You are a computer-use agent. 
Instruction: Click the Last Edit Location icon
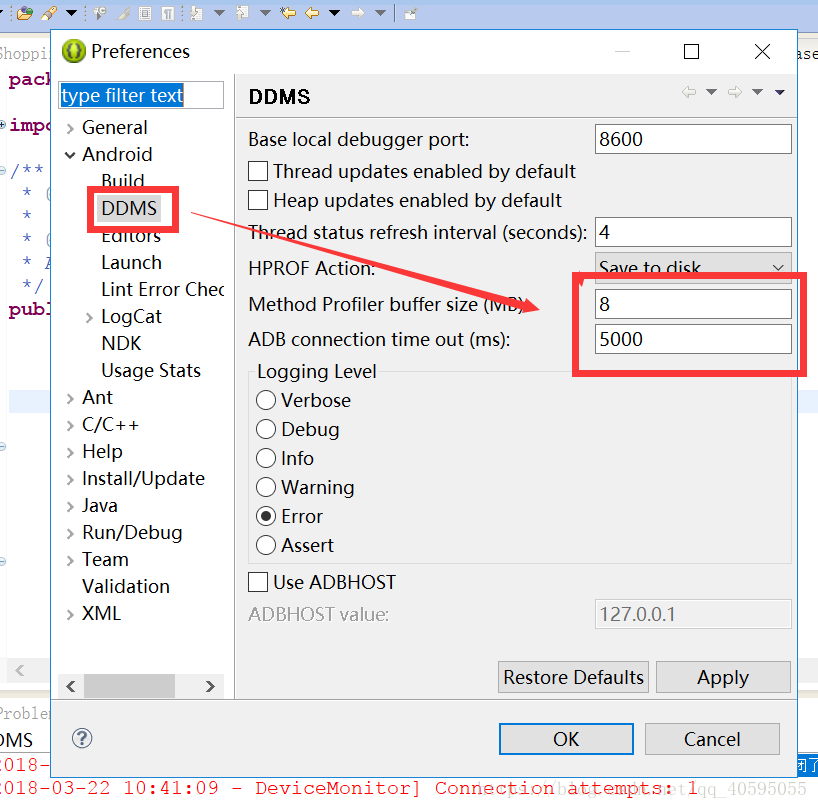(287, 13)
